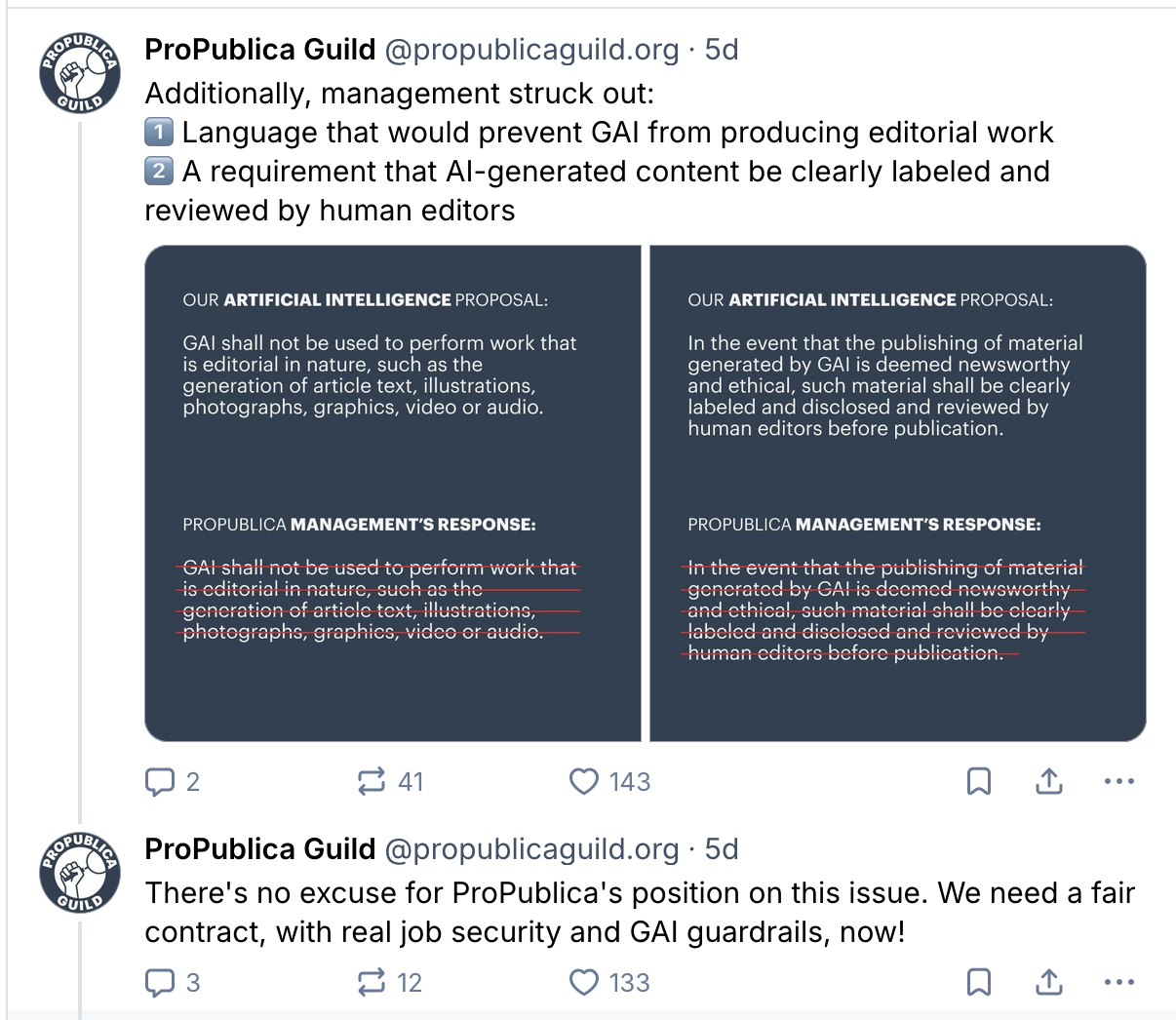Like the post with 133 likes

point(584,983)
